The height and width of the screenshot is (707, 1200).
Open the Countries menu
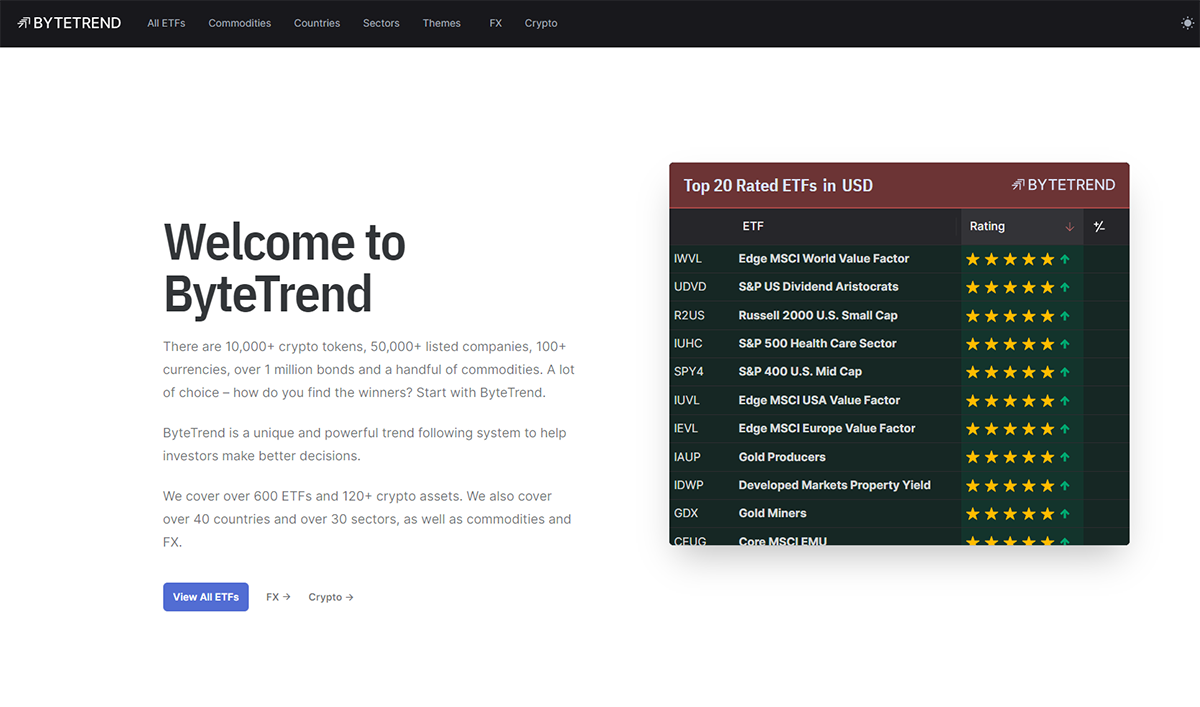(317, 23)
